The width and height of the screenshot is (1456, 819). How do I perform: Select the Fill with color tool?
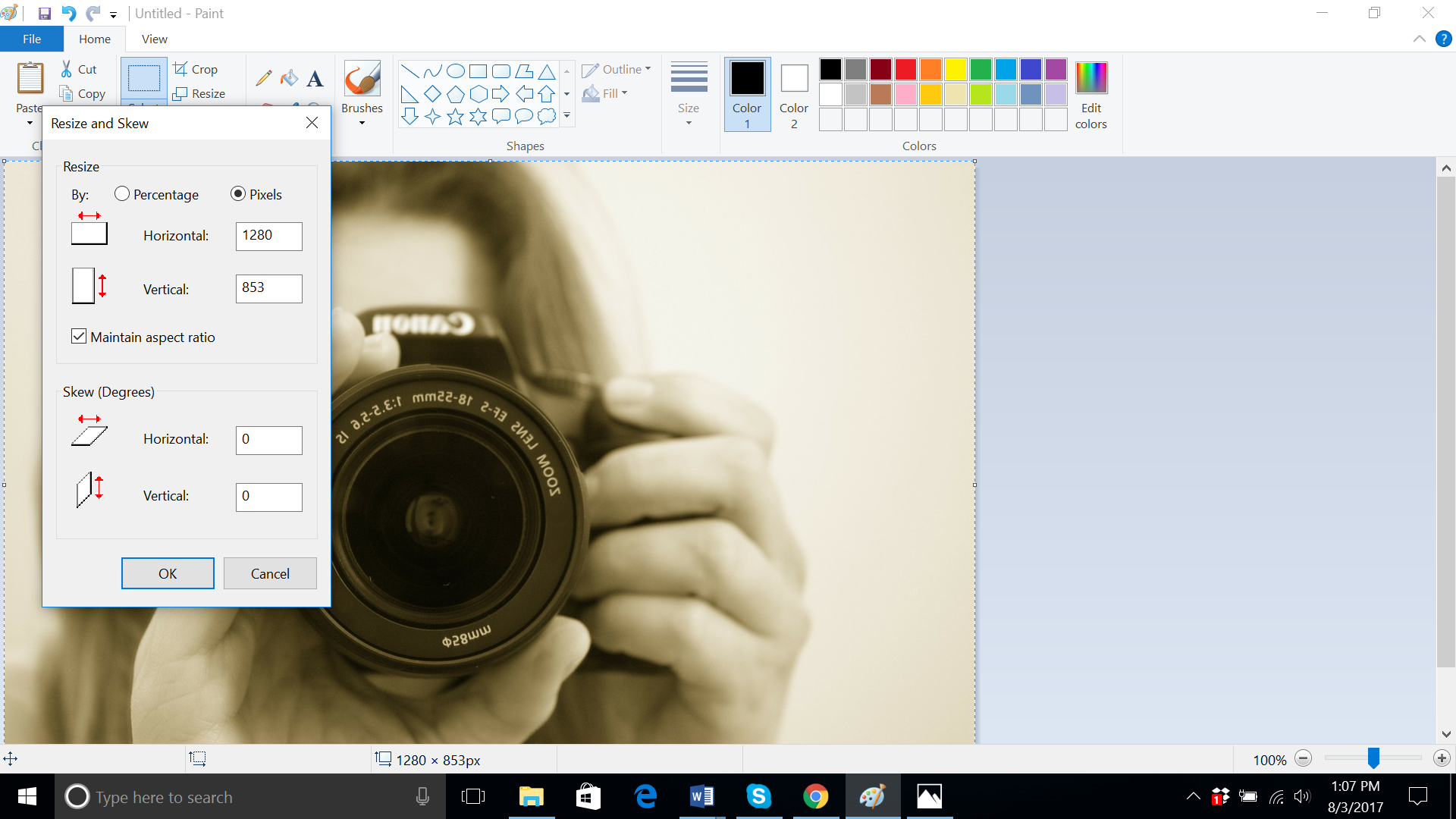[288, 77]
